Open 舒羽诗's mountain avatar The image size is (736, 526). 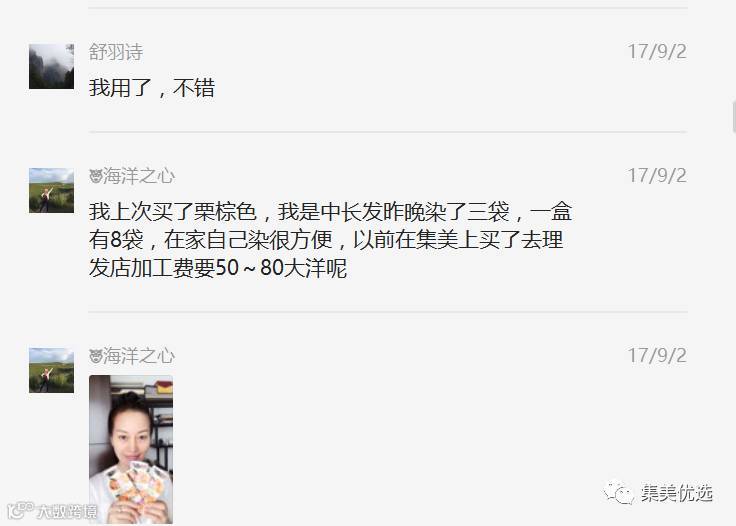pos(51,66)
